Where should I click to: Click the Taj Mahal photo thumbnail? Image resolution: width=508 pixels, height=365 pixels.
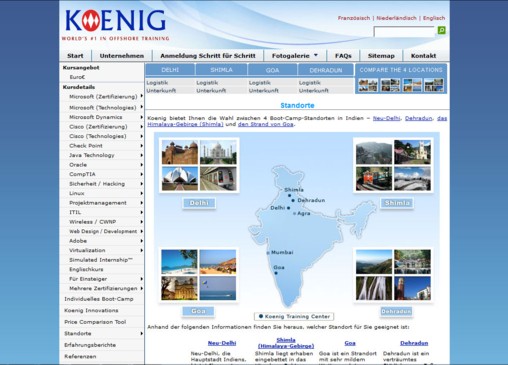point(218,152)
